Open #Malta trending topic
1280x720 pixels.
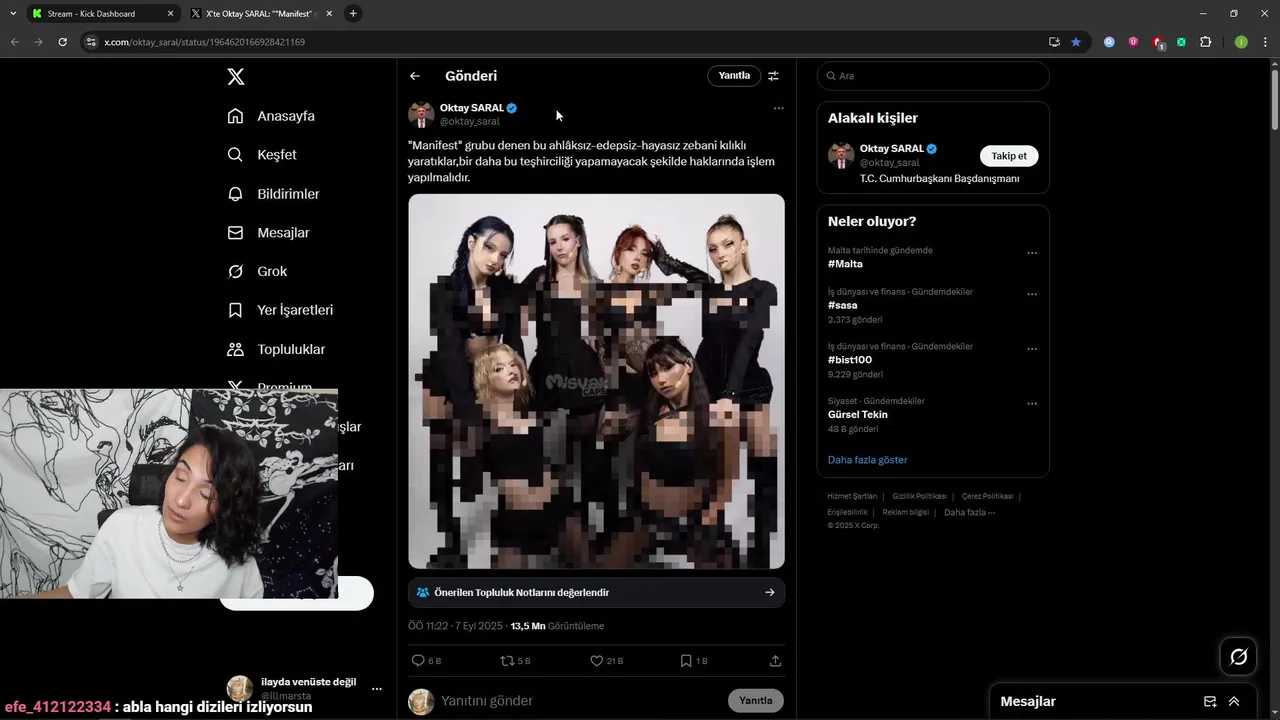tap(845, 264)
